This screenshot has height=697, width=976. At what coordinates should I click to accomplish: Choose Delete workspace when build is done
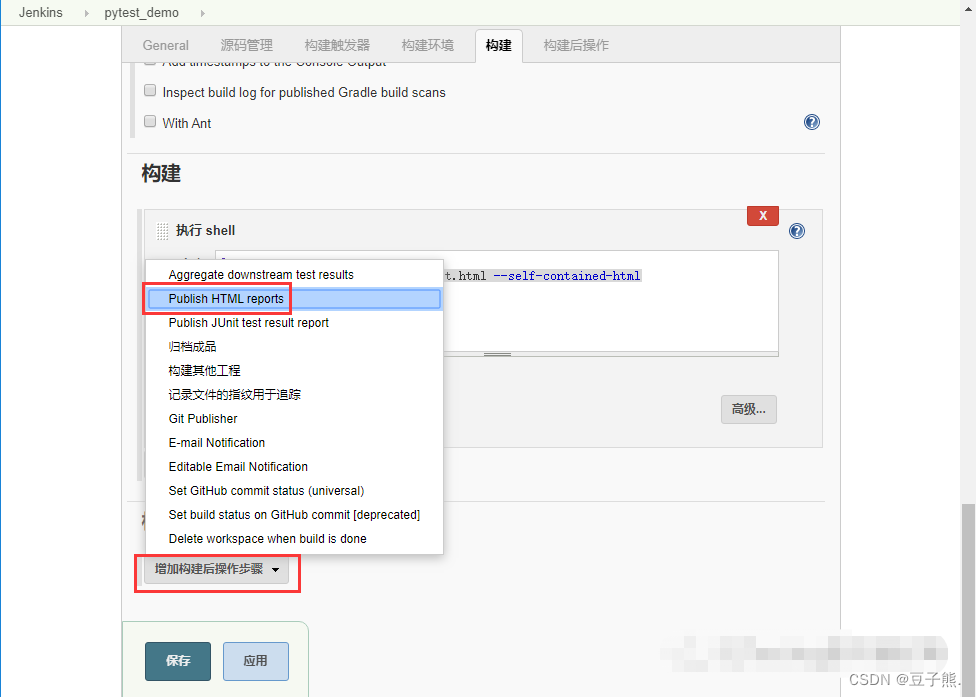tap(294, 539)
